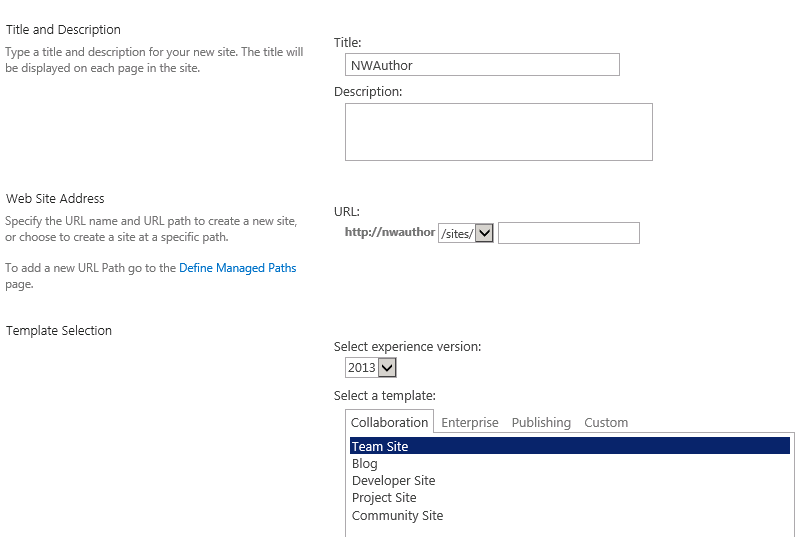
Task: Open the Define Managed Paths link
Action: click(238, 268)
